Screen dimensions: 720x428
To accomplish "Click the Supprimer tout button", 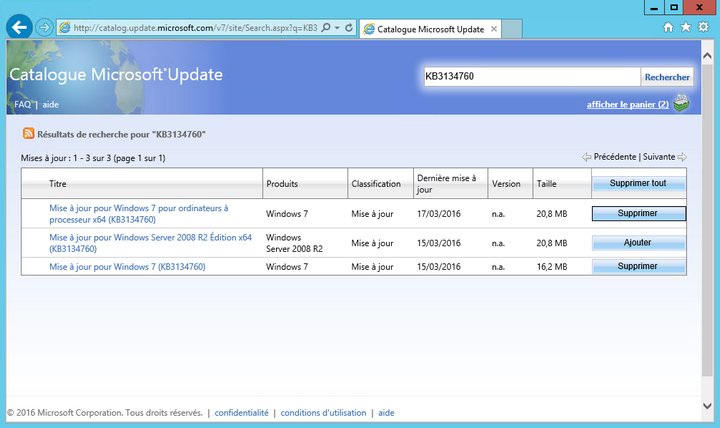I will (x=638, y=183).
